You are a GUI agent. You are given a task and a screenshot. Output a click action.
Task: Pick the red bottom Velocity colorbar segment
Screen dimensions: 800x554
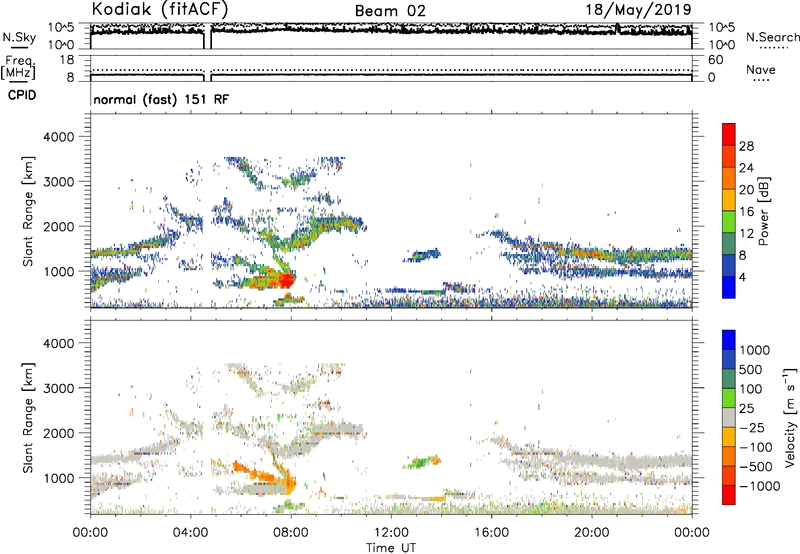click(x=729, y=495)
